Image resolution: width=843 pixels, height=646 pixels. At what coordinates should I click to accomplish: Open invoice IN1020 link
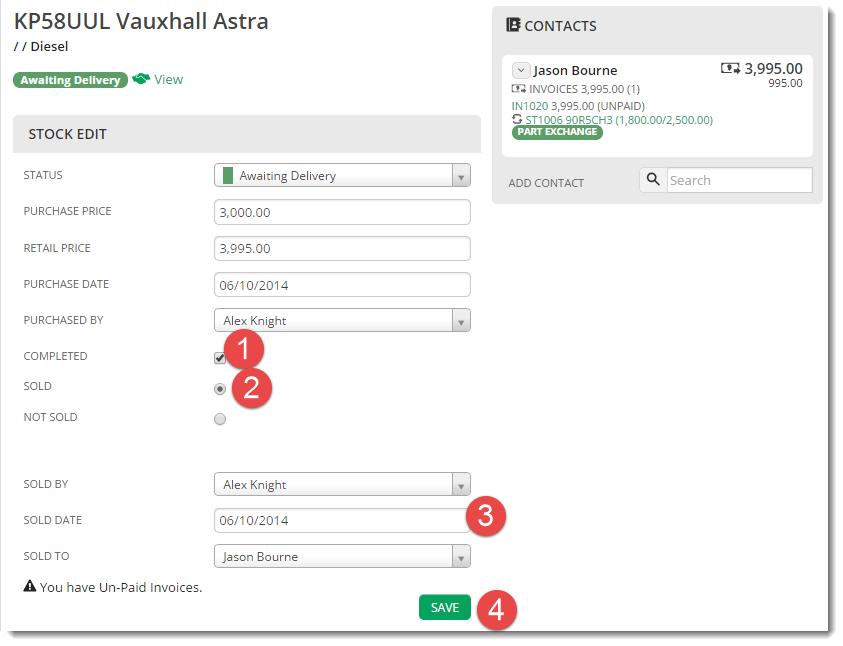530,106
